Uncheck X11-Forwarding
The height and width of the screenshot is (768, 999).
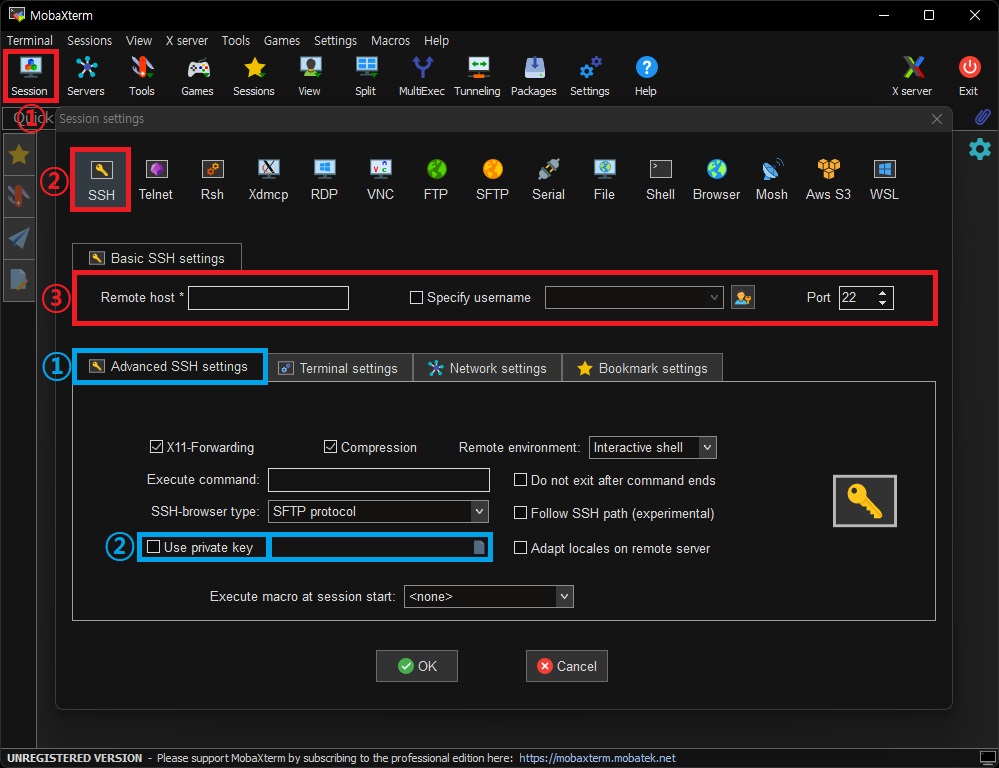[156, 447]
